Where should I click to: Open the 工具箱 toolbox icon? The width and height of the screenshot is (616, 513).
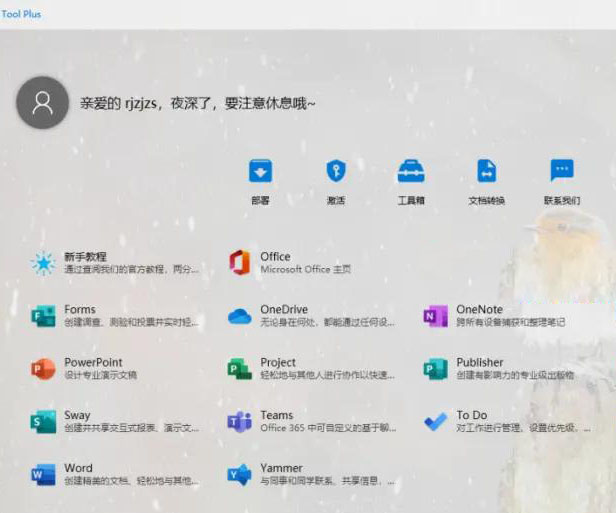coord(411,171)
